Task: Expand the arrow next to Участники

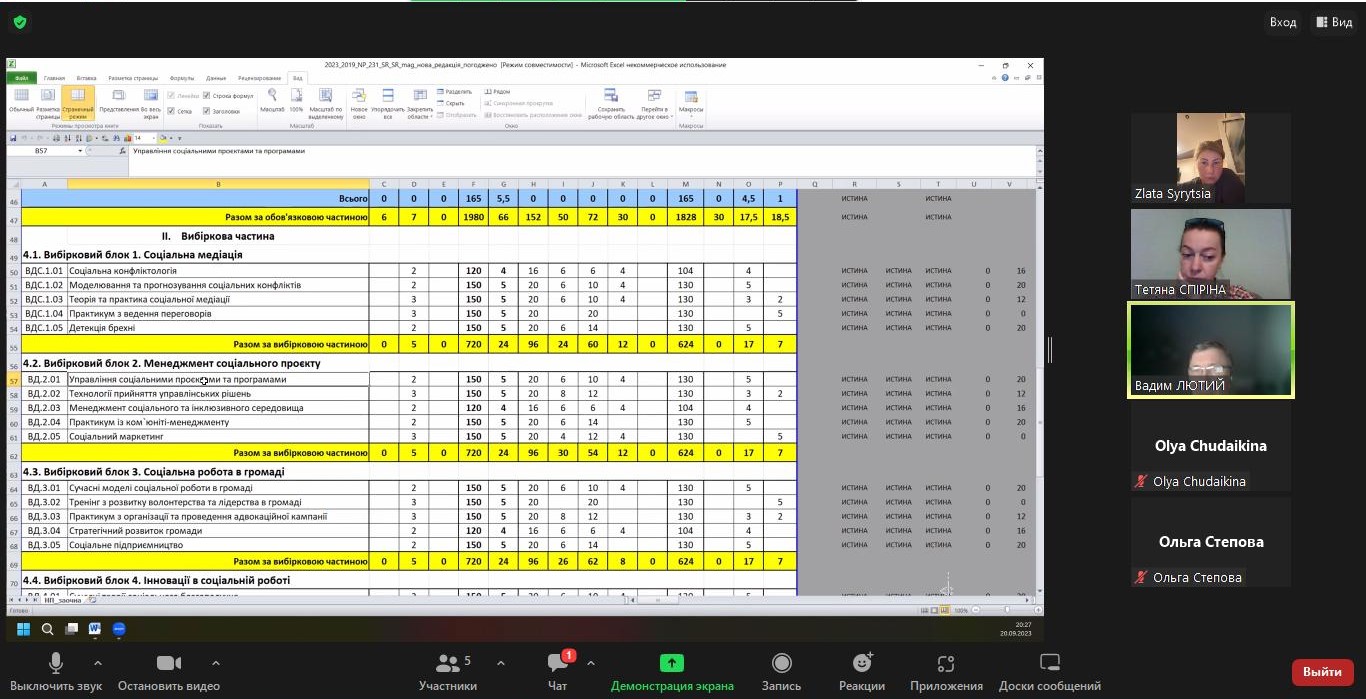Action: pyautogui.click(x=500, y=663)
